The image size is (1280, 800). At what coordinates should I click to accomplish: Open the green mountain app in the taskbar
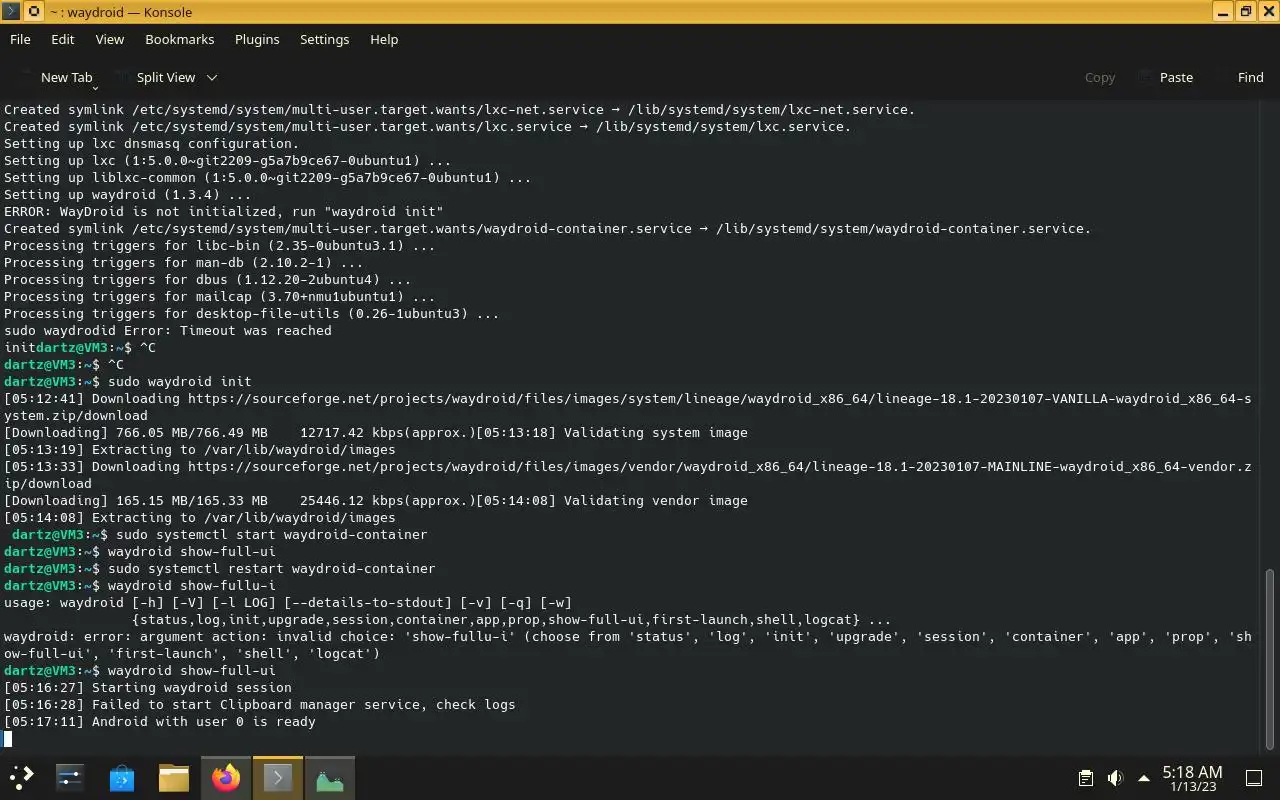click(x=330, y=777)
